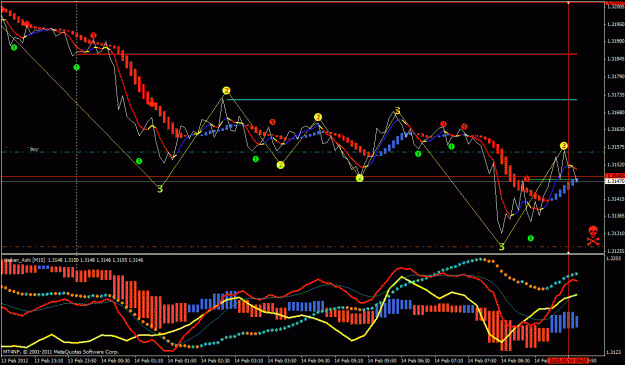Click the 1.31900 price scale label
625x365 pixels.
615,41
